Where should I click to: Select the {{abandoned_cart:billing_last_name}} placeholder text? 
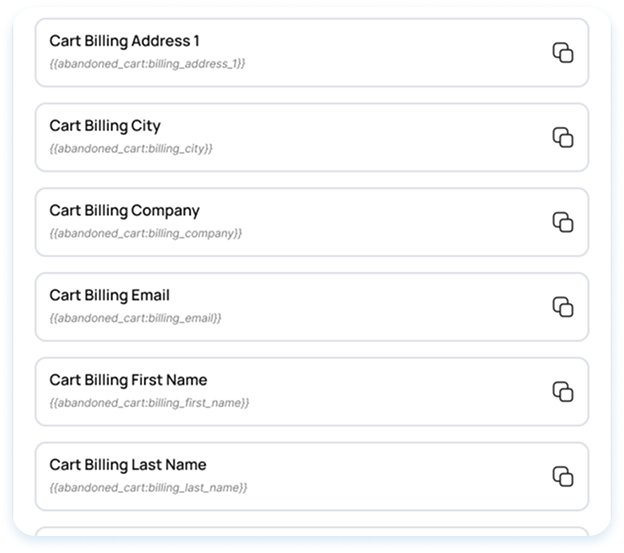click(x=148, y=487)
